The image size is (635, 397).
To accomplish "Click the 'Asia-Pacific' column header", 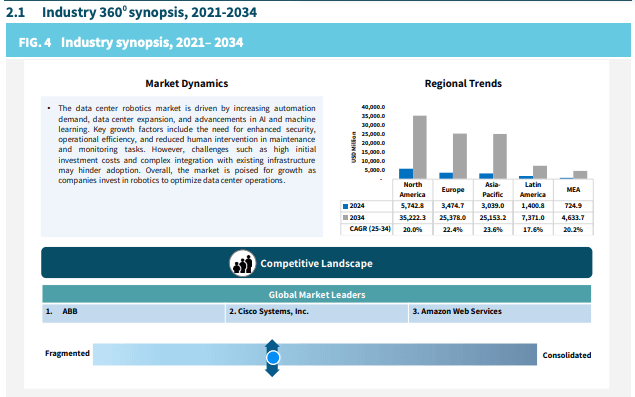I will (493, 190).
